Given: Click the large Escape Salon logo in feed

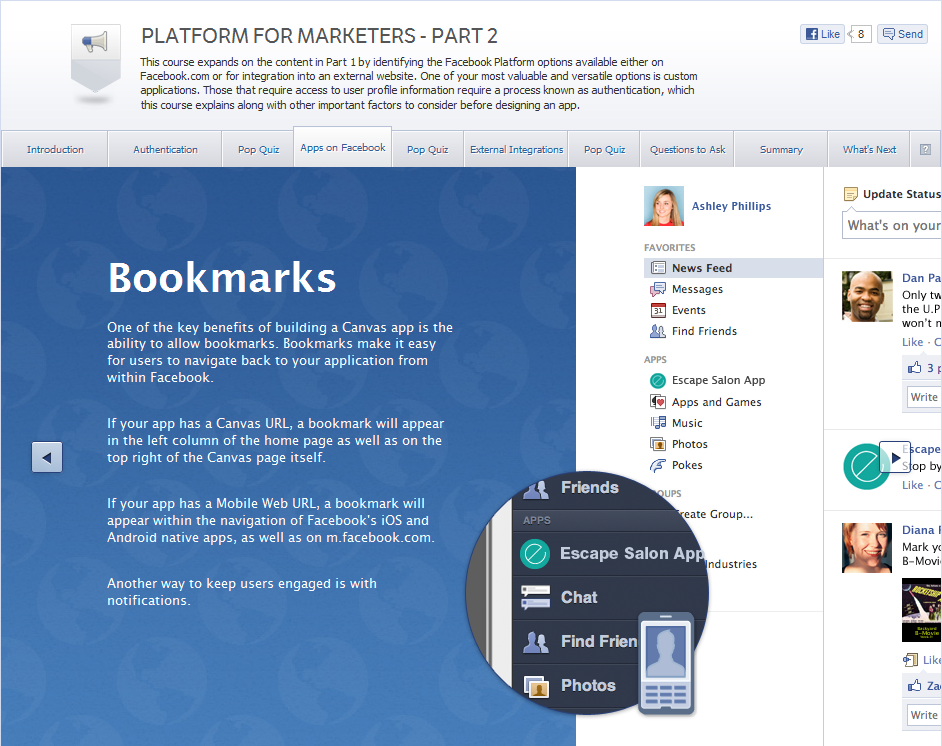Looking at the screenshot, I should 866,466.
